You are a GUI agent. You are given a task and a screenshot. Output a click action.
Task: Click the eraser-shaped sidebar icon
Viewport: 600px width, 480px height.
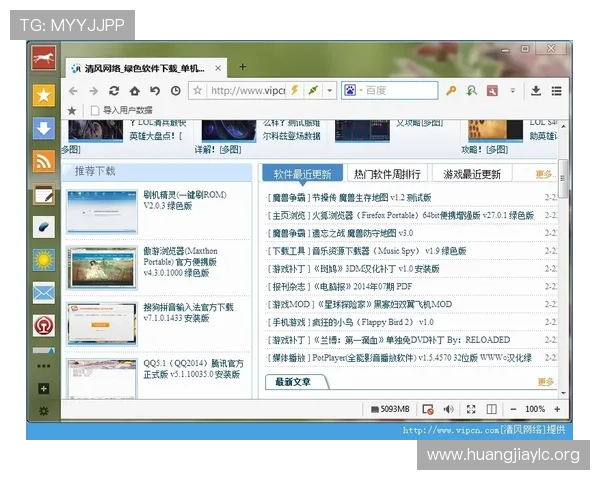[44, 227]
